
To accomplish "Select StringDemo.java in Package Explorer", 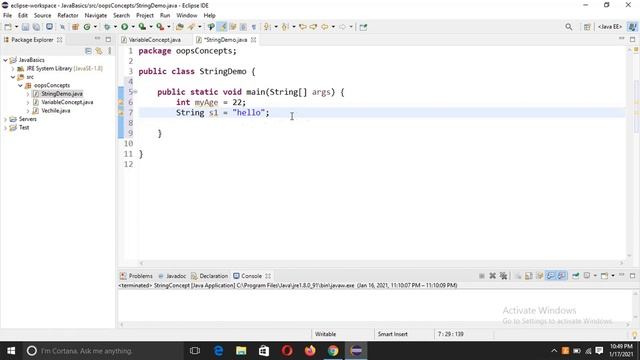I will point(62,94).
